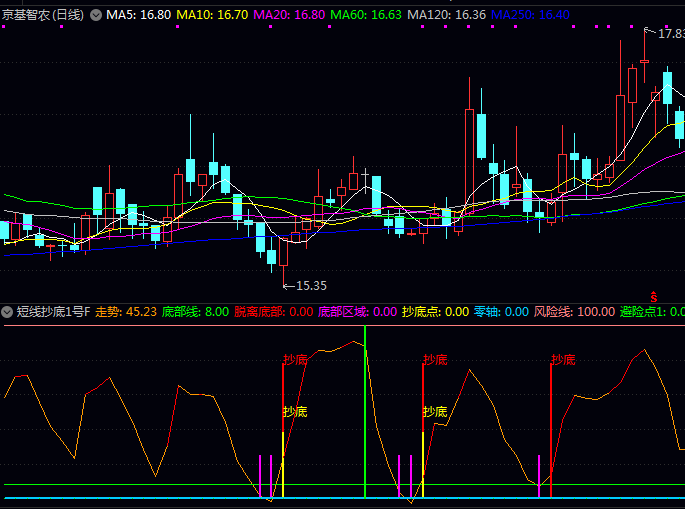Select the MA5 moving average label

(x=137, y=15)
